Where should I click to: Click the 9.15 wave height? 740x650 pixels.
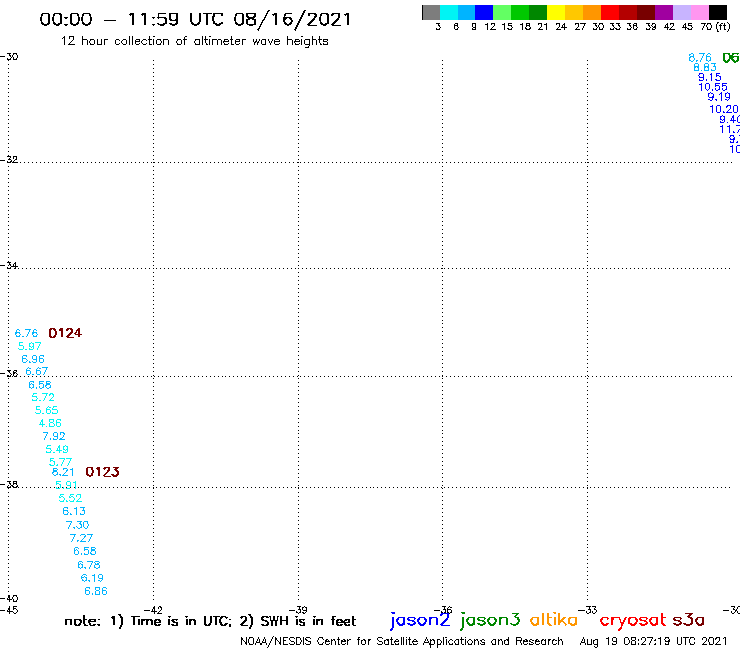(710, 77)
